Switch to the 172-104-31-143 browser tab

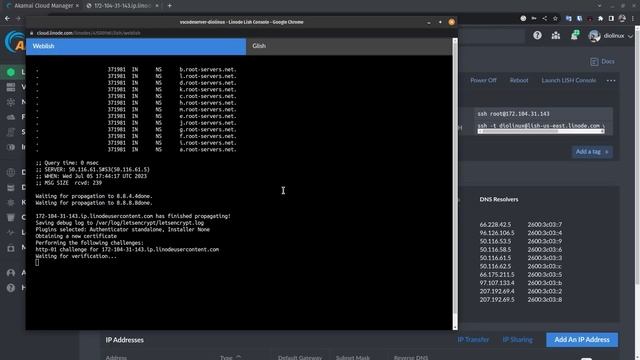tap(122, 6)
